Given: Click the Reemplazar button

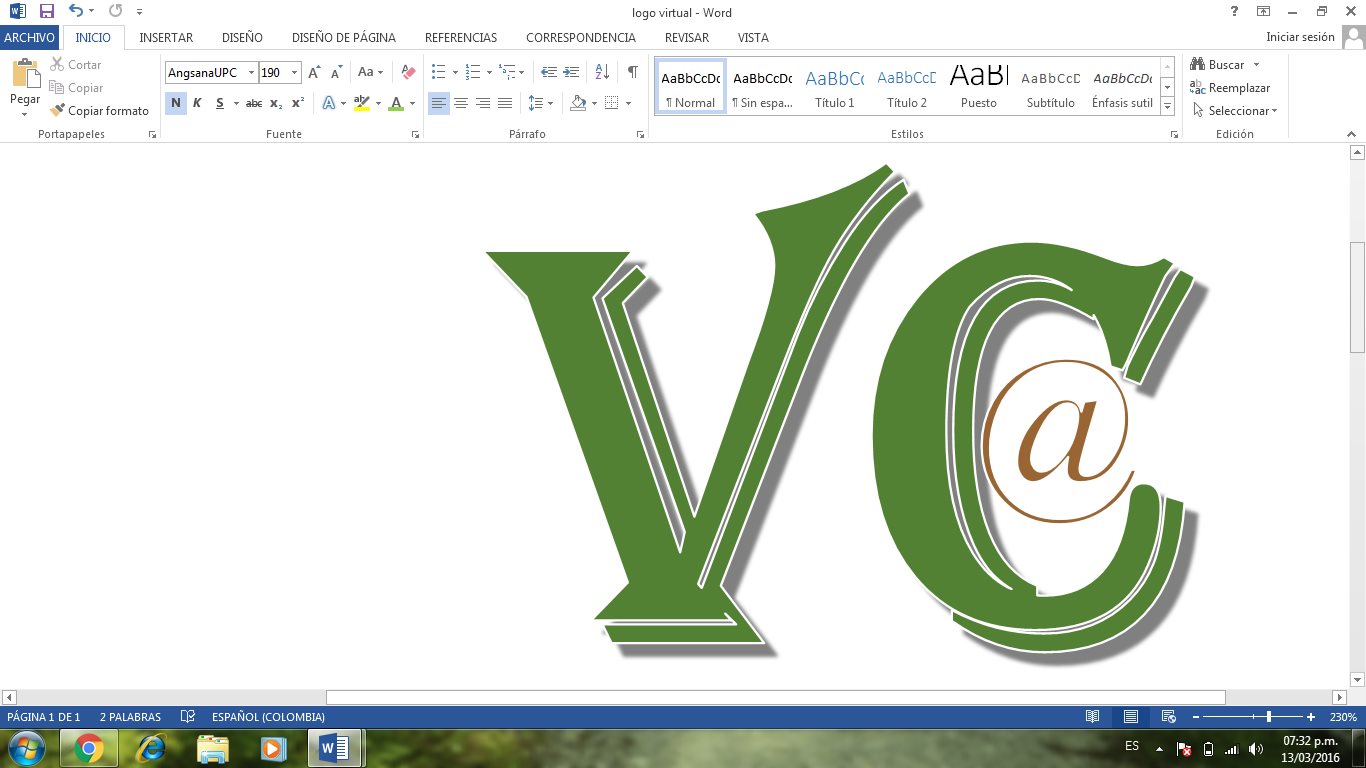Looking at the screenshot, I should pos(1230,88).
